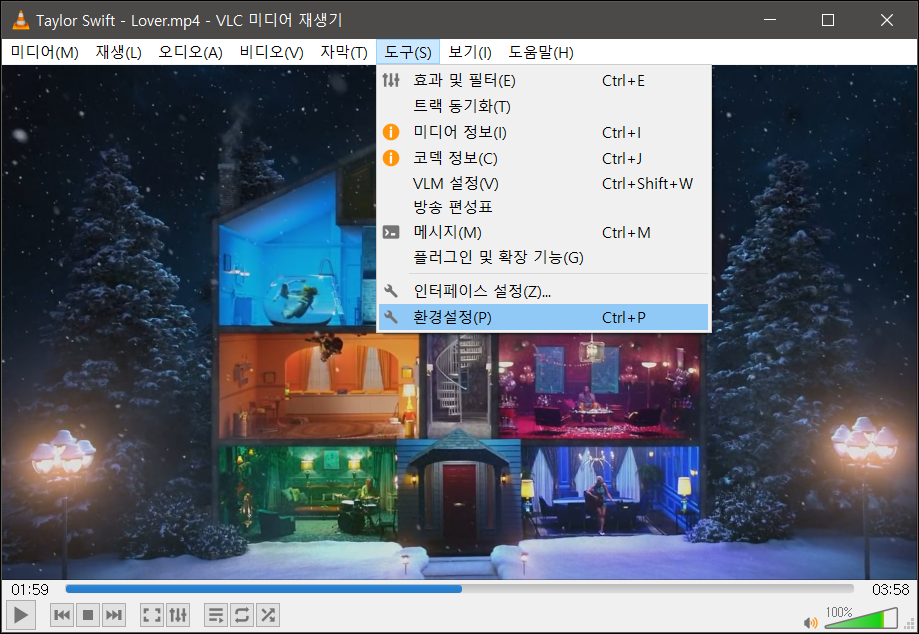Click the VLC cone icon in title bar

click(21, 20)
